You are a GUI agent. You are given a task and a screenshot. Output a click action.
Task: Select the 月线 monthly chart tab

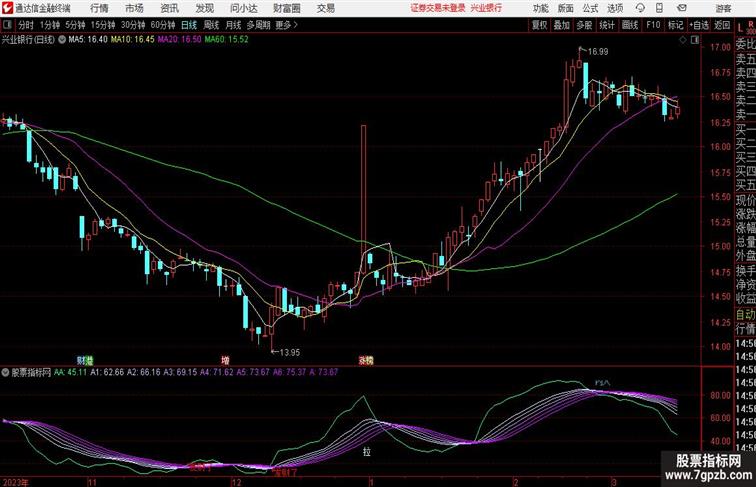click(x=233, y=25)
